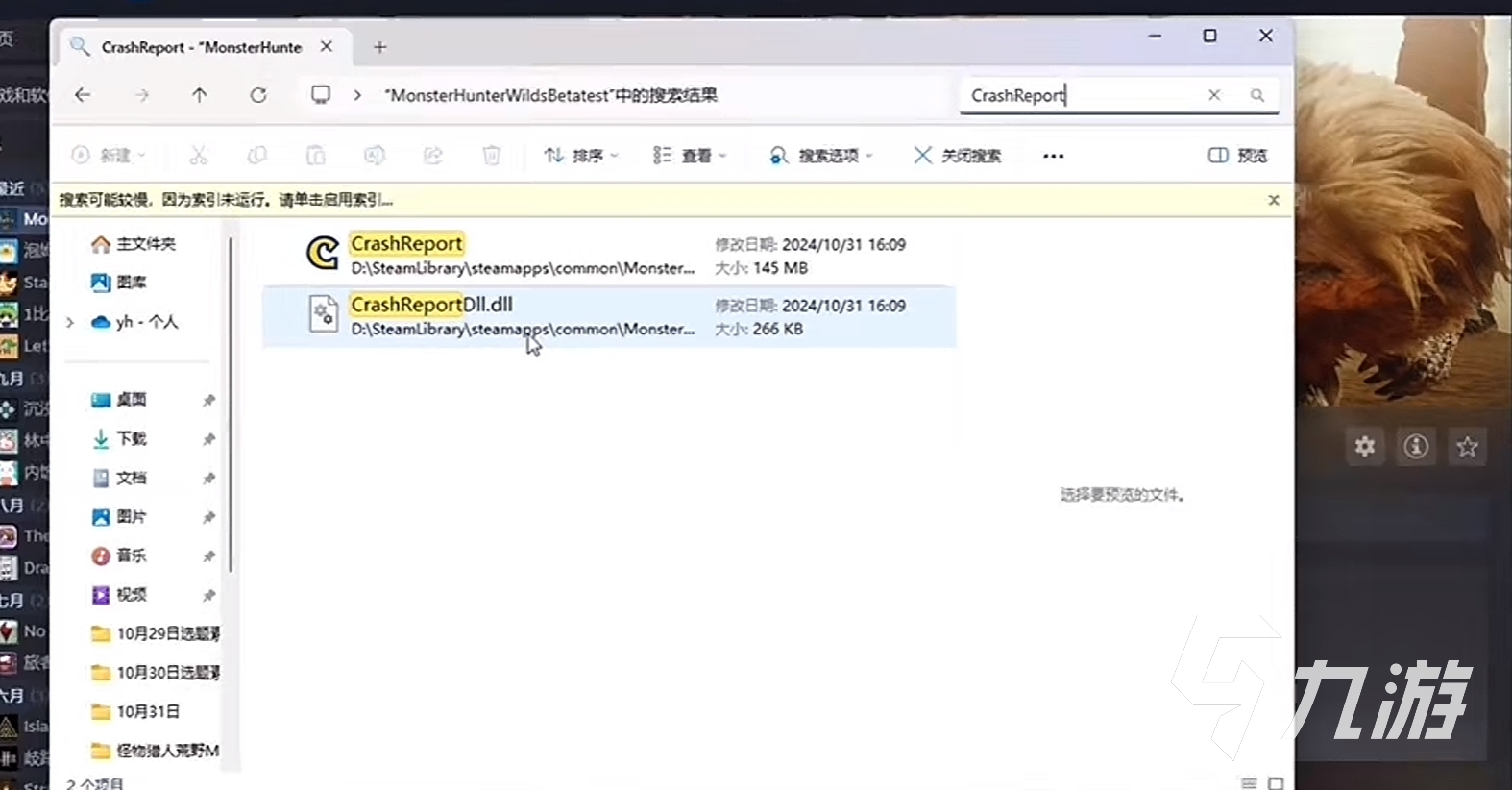Click the Delete trash icon
The image size is (1512, 790).
click(491, 155)
